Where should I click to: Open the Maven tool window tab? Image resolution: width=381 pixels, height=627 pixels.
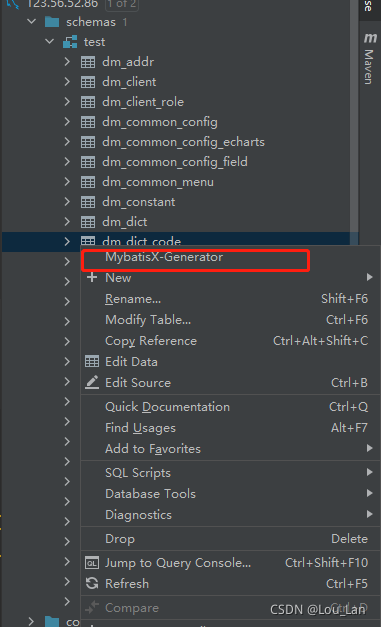click(x=369, y=58)
